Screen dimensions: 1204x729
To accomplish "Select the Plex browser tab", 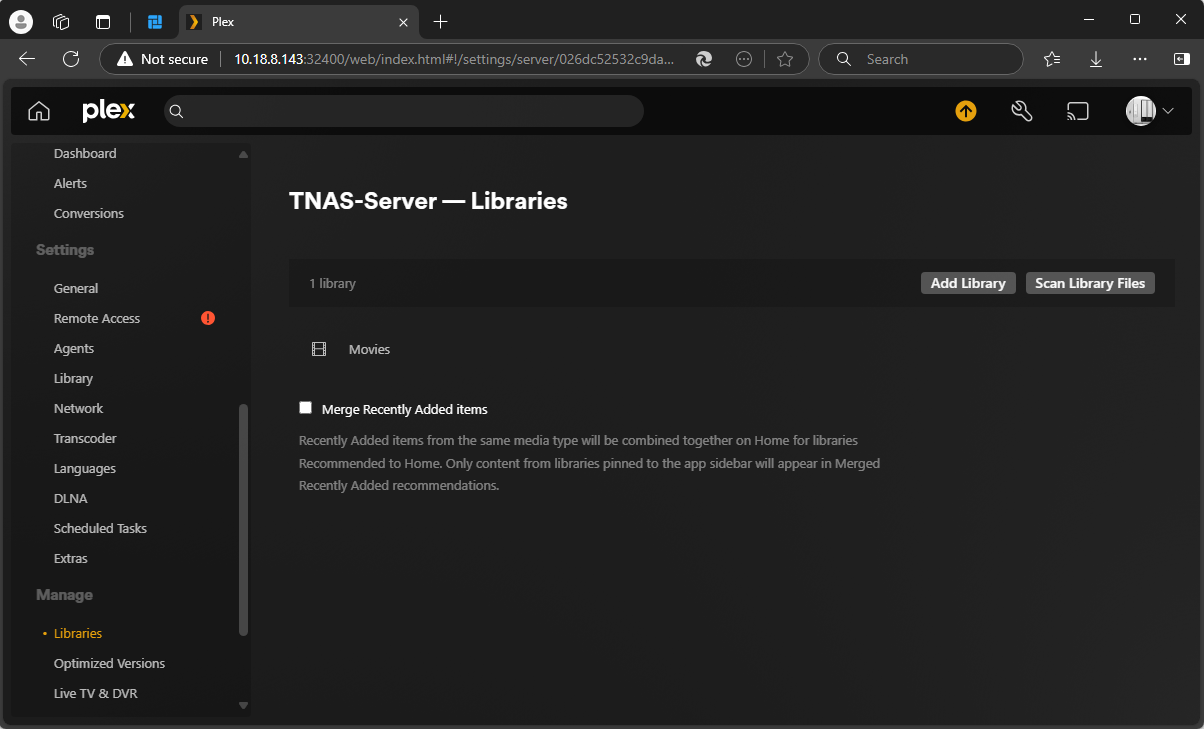I will [x=299, y=21].
